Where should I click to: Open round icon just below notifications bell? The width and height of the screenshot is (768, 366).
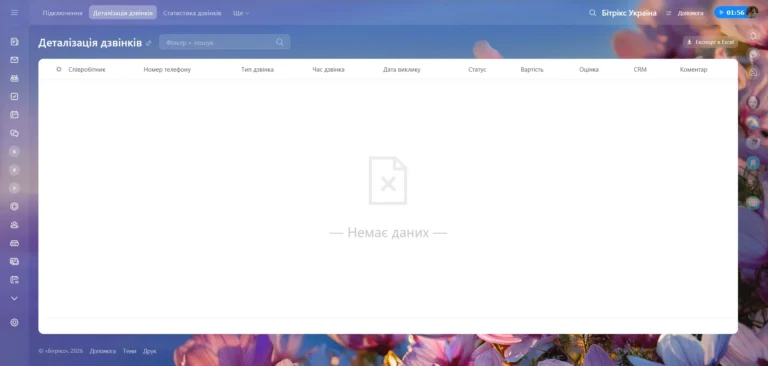click(753, 54)
